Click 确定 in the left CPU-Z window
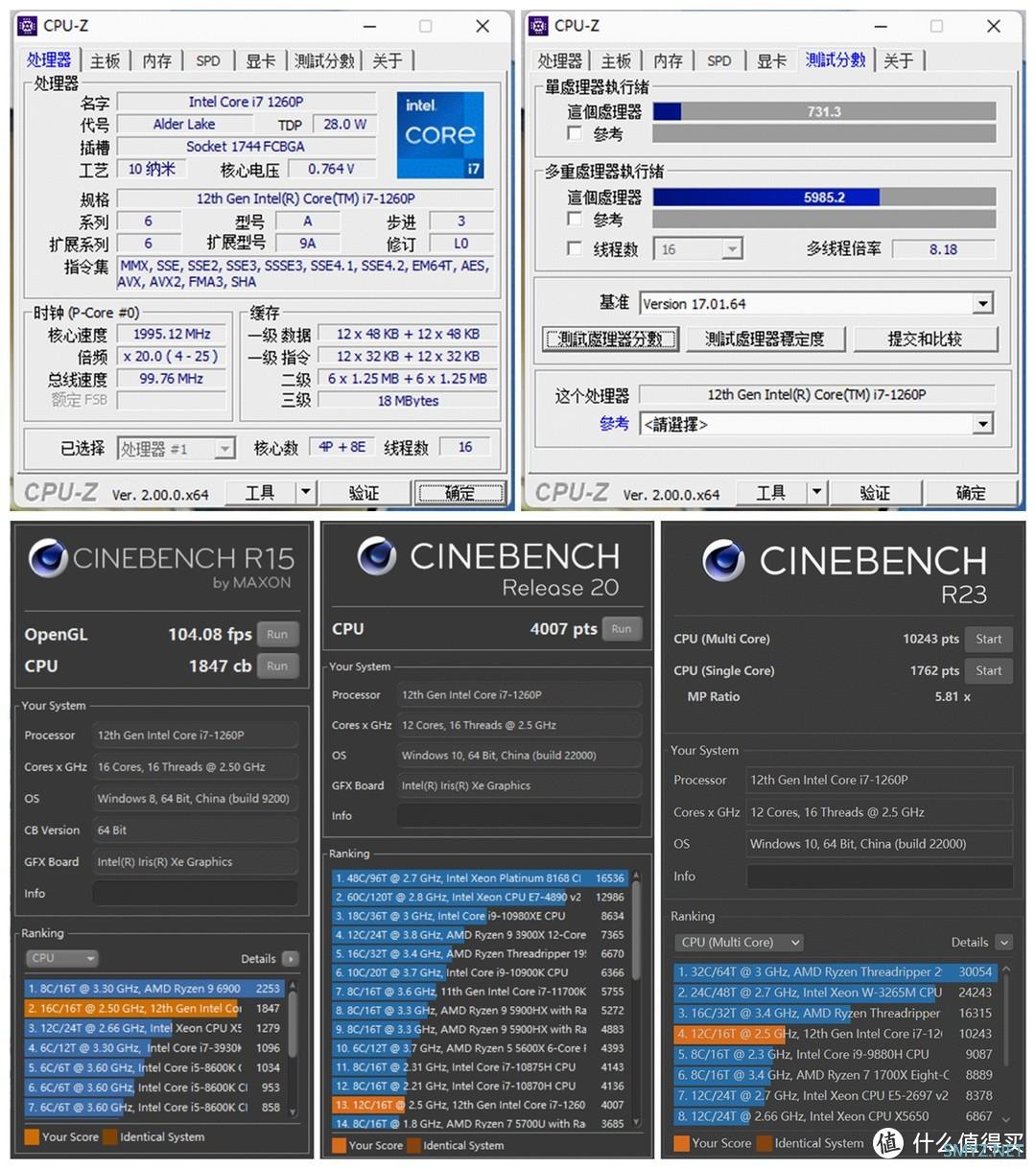This screenshot has width=1036, height=1169. tap(459, 493)
